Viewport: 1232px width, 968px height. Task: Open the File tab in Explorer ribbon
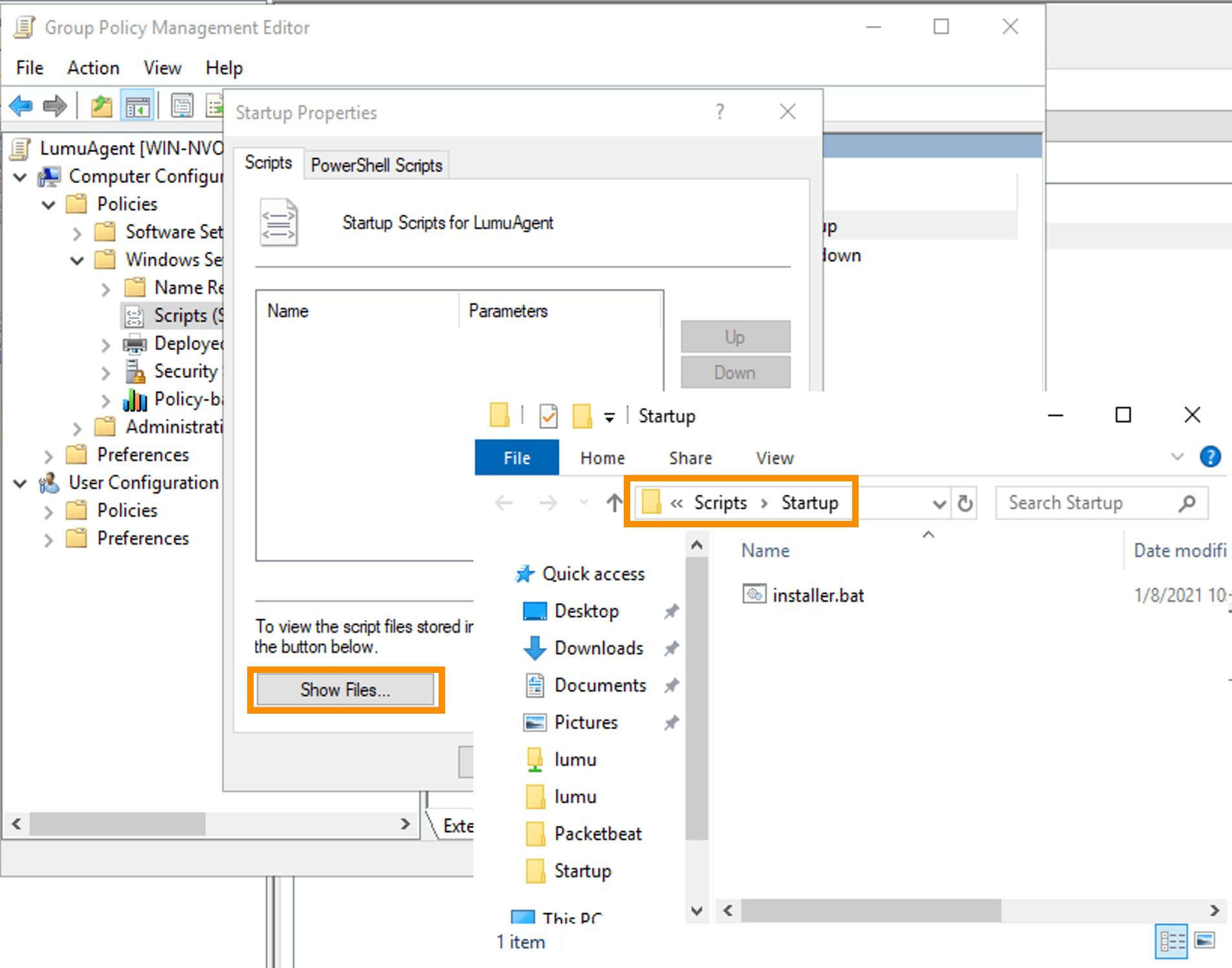coord(517,457)
